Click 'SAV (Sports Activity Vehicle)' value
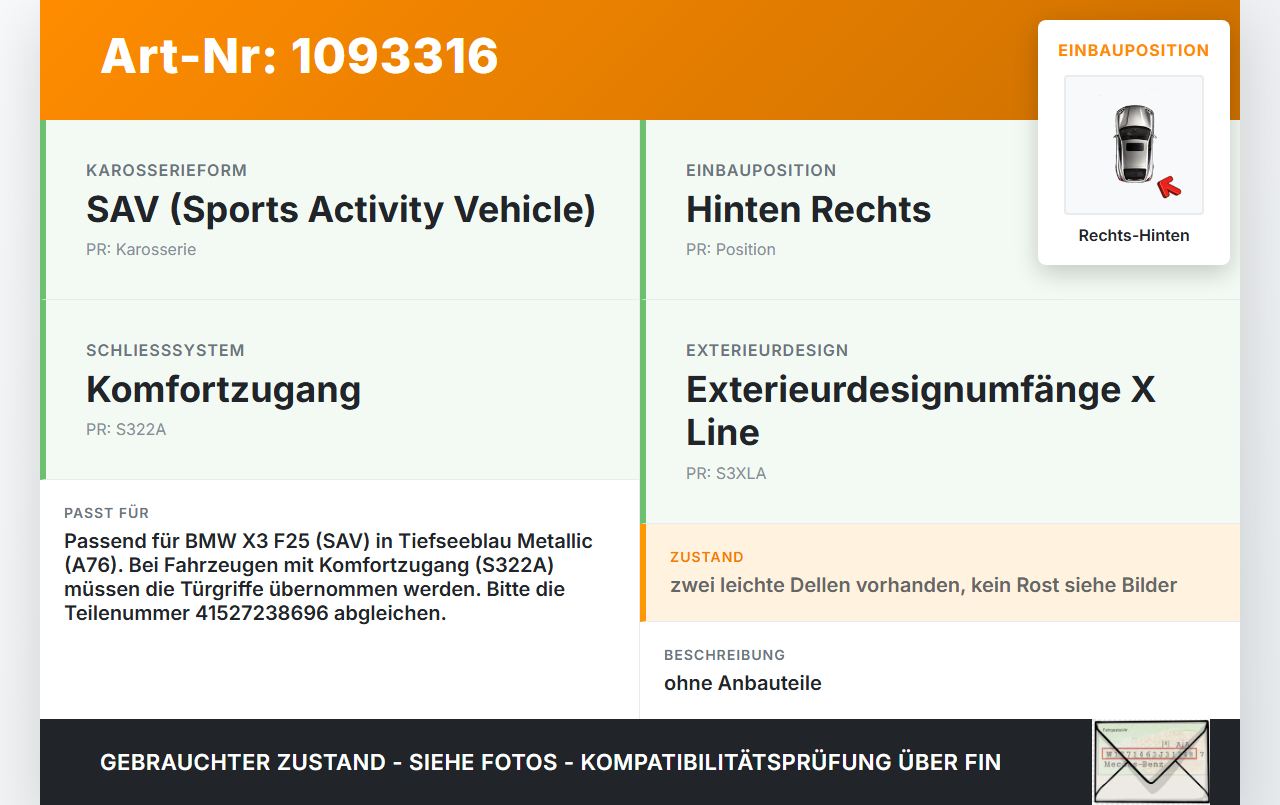Viewport: 1280px width, 805px height. click(x=341, y=209)
